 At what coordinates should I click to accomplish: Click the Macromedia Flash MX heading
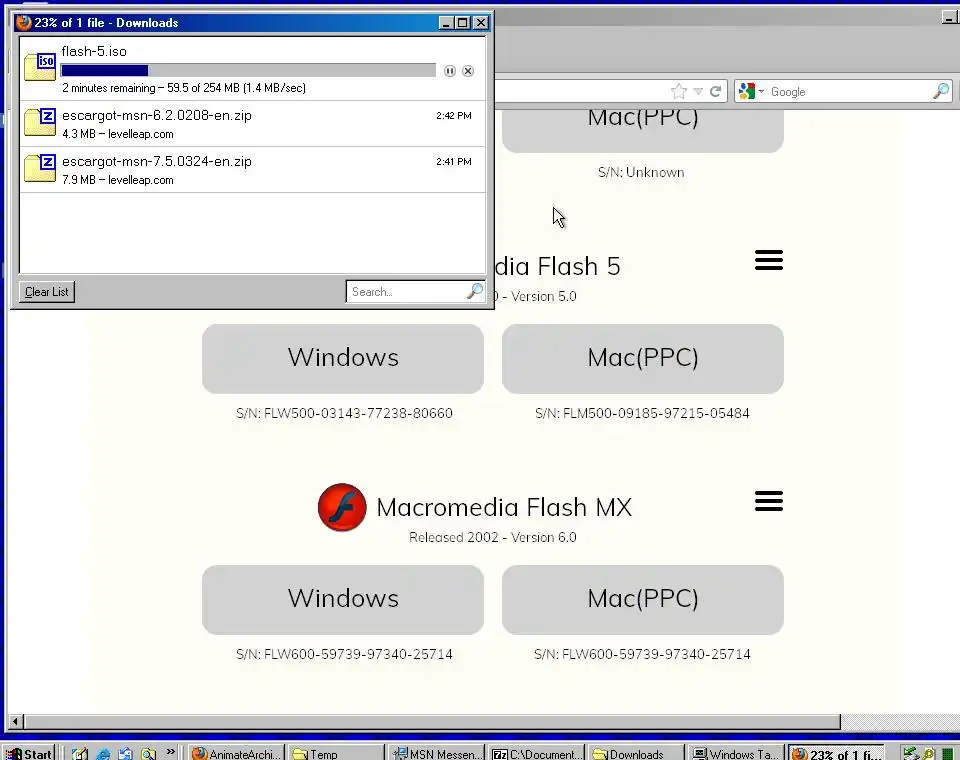point(504,507)
